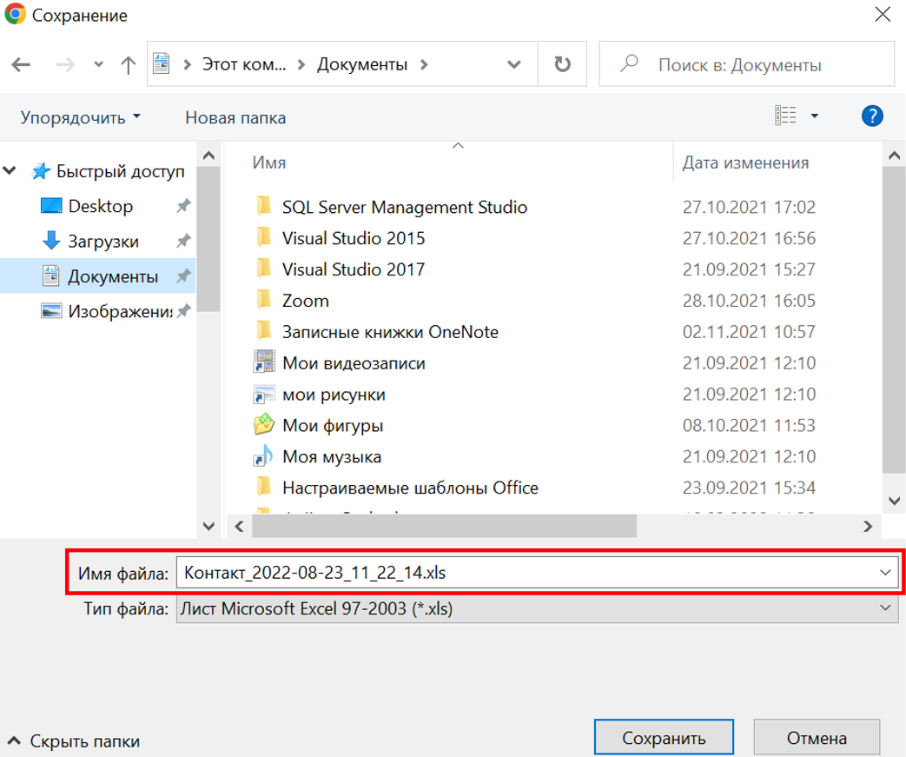Click Скрыть папки to hide folders

[x=74, y=741]
